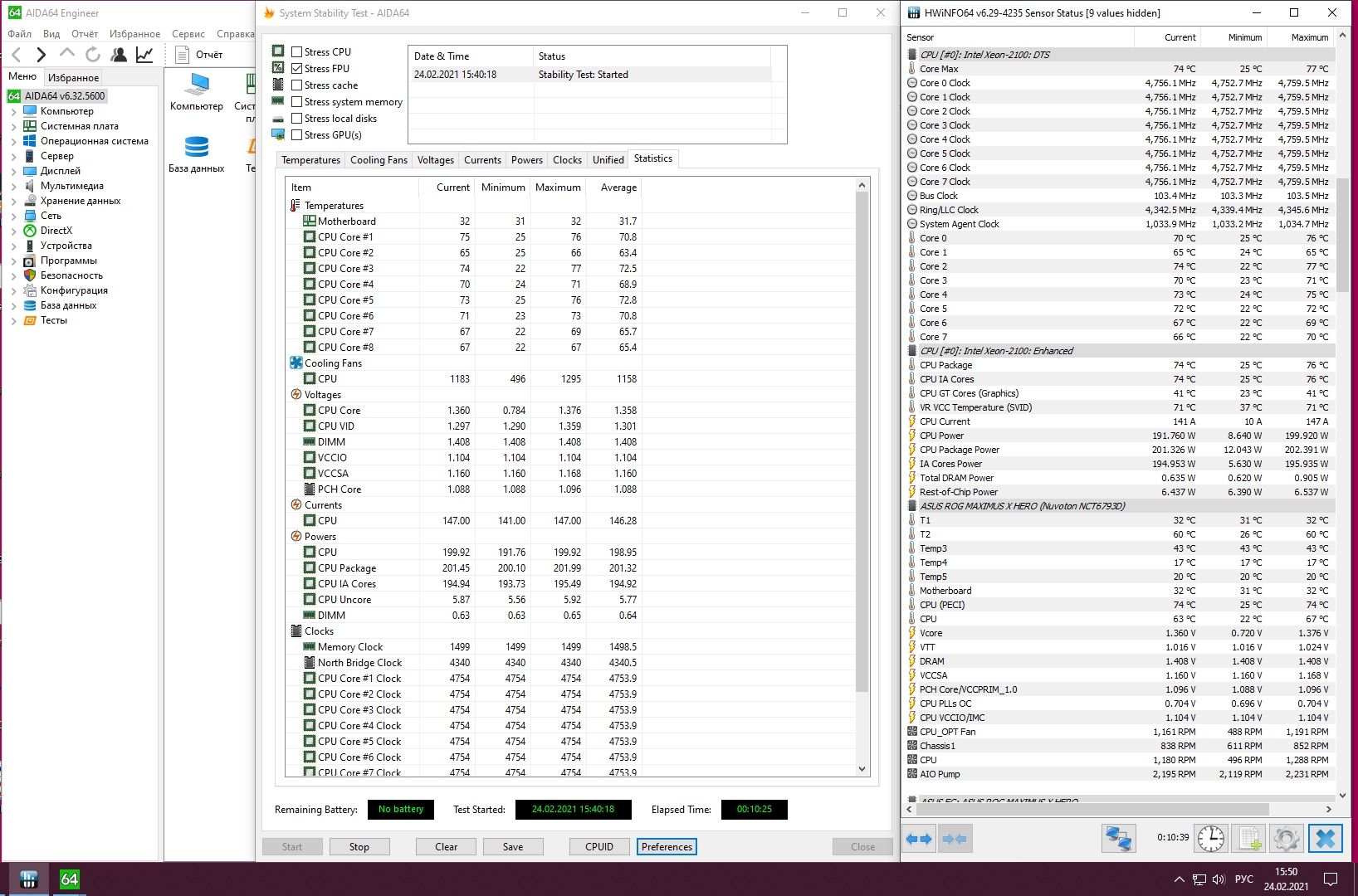Click the HWiNFO horizontal scrollbar thumb
1358x896 pixels.
click(x=1092, y=809)
